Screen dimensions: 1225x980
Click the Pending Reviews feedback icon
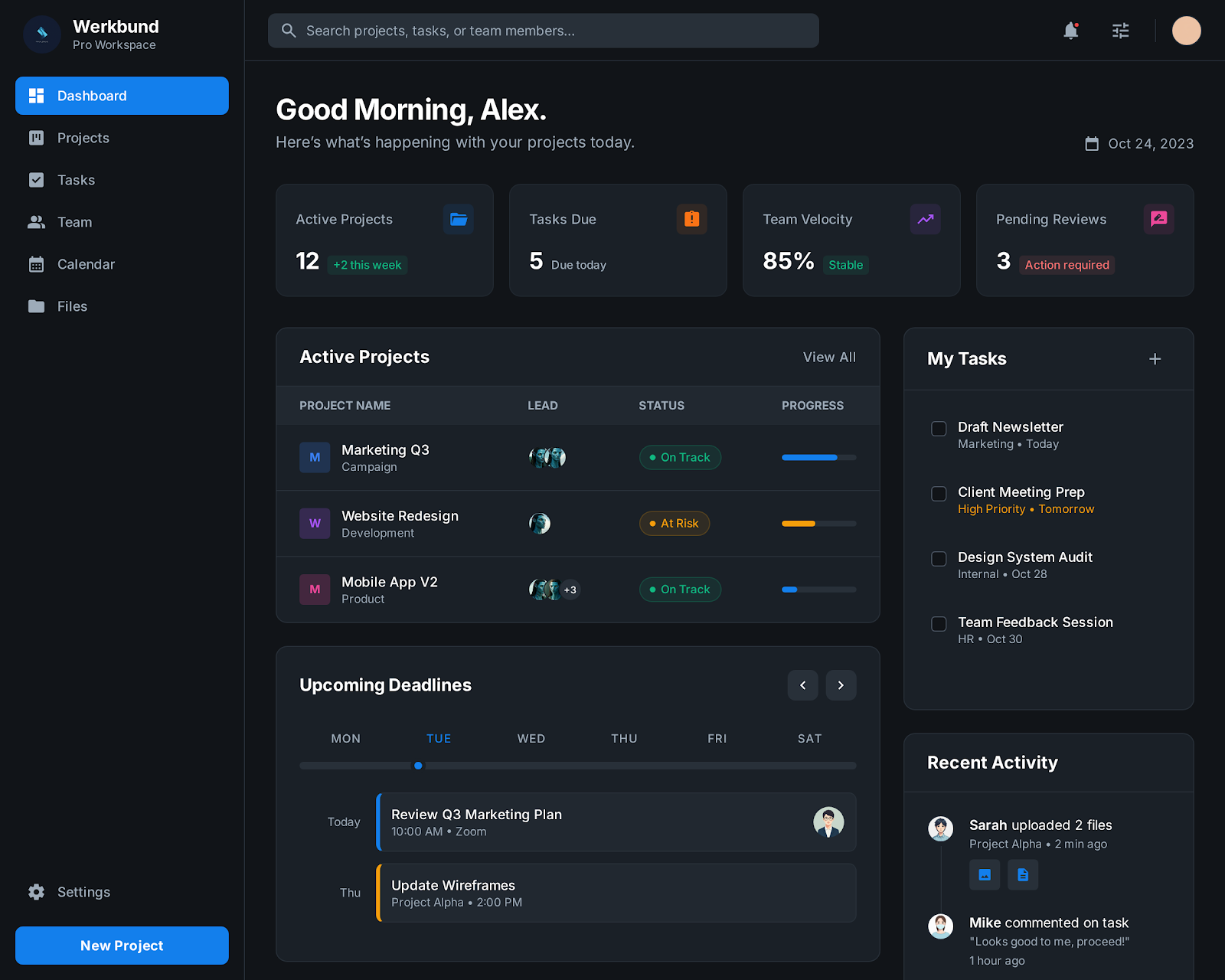1158,219
